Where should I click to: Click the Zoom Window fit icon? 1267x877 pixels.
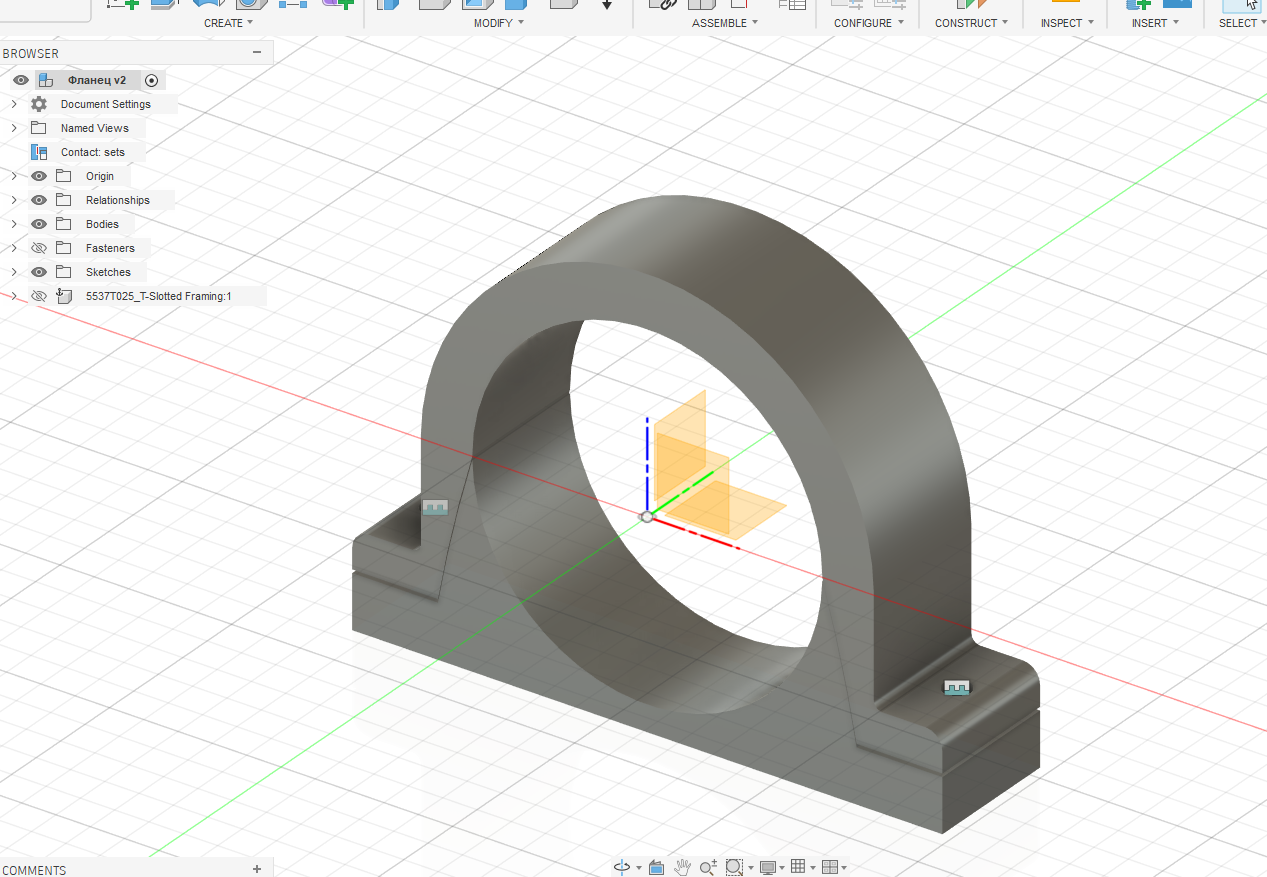click(734, 867)
